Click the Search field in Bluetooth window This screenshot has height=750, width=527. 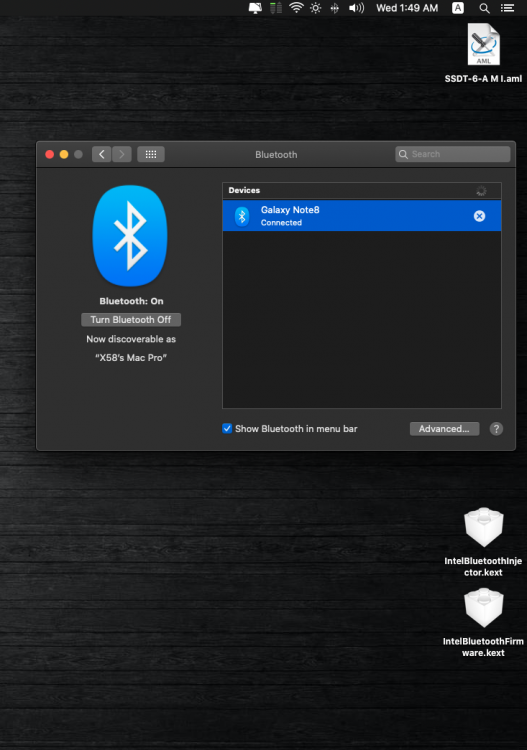tap(453, 154)
